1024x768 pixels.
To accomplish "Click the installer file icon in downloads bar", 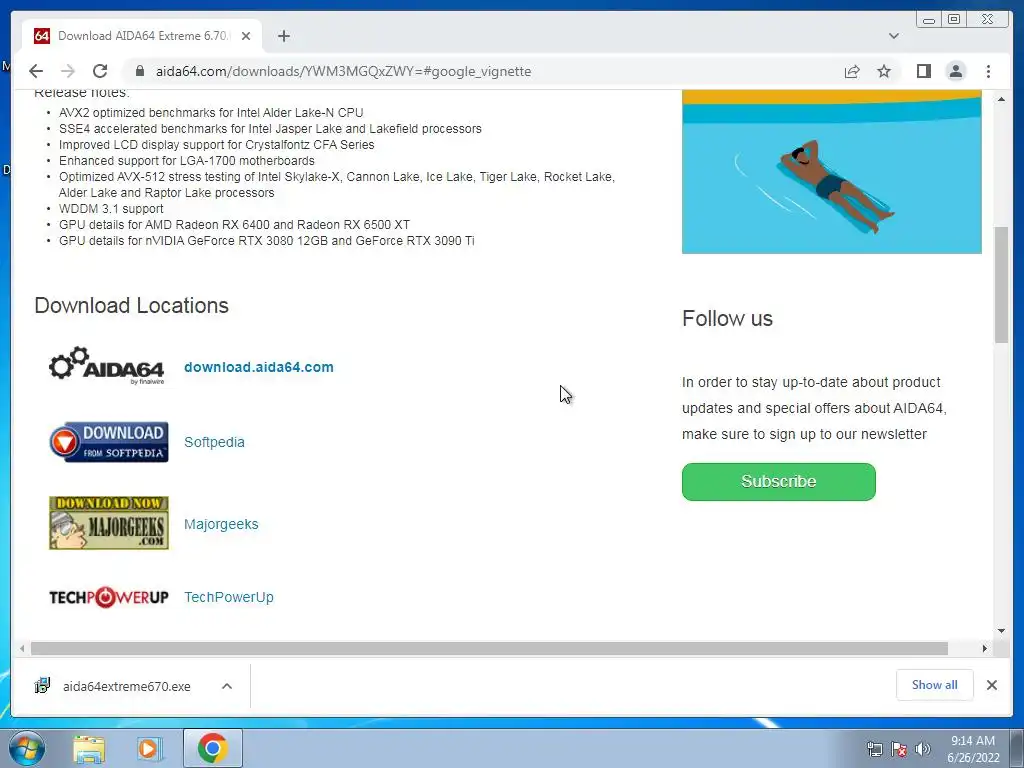I will pyautogui.click(x=42, y=686).
